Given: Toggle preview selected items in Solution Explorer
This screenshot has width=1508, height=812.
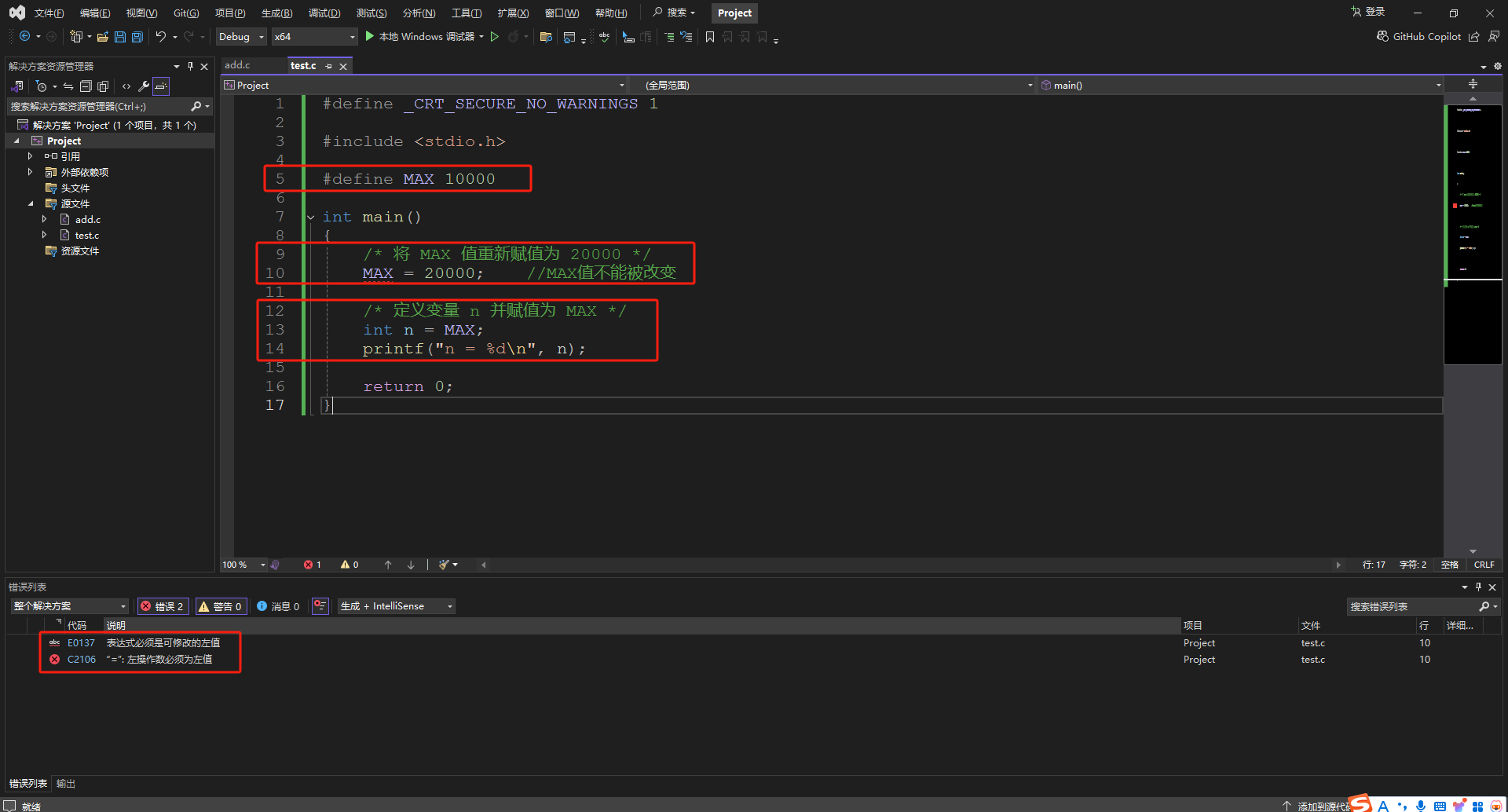Looking at the screenshot, I should [161, 86].
